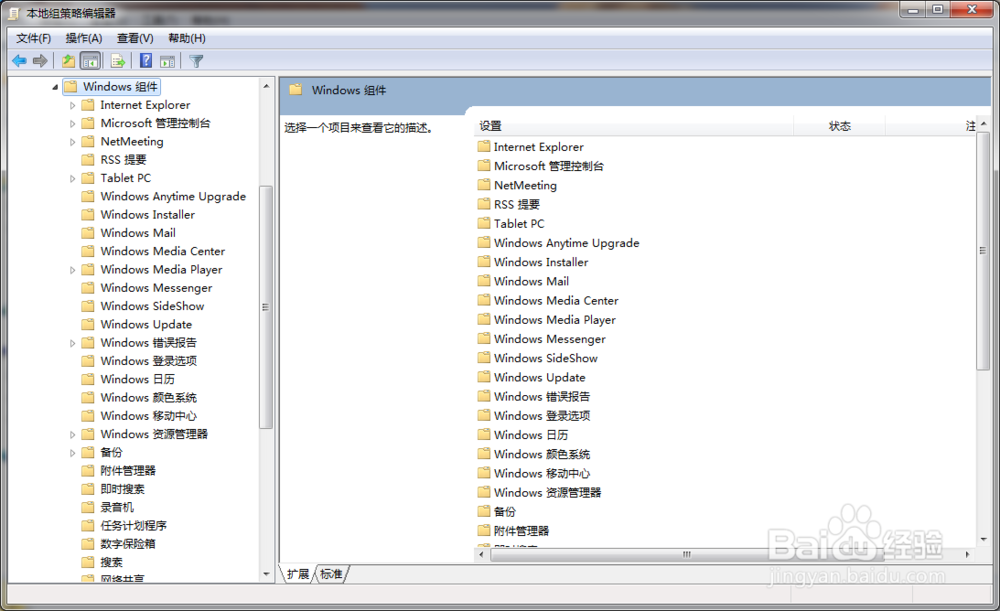The height and width of the screenshot is (611, 1000).
Task: Select Windows 组件 in tree
Action: click(120, 87)
